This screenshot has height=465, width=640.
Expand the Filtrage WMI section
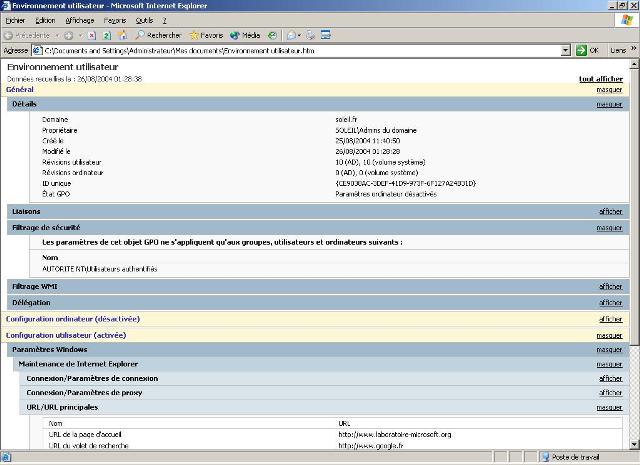point(610,286)
